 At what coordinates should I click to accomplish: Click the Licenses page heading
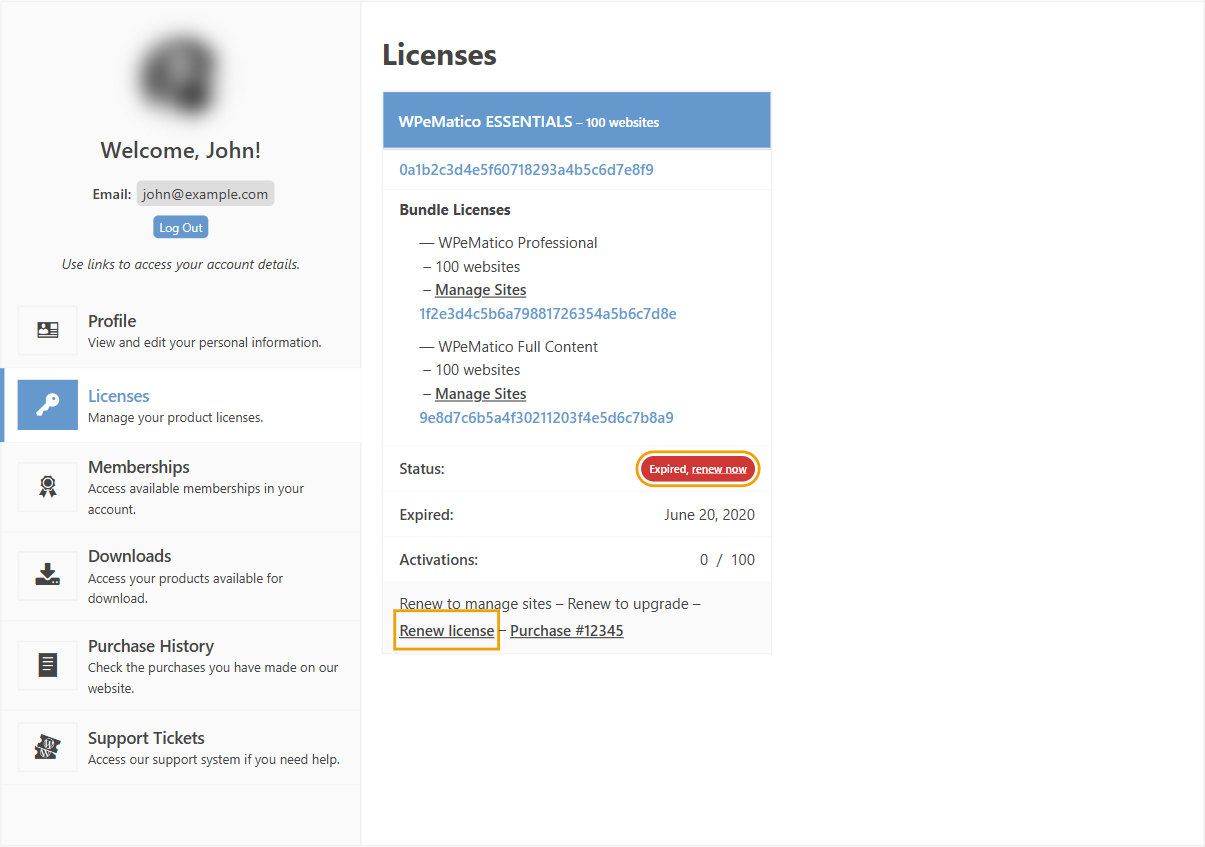click(x=440, y=55)
